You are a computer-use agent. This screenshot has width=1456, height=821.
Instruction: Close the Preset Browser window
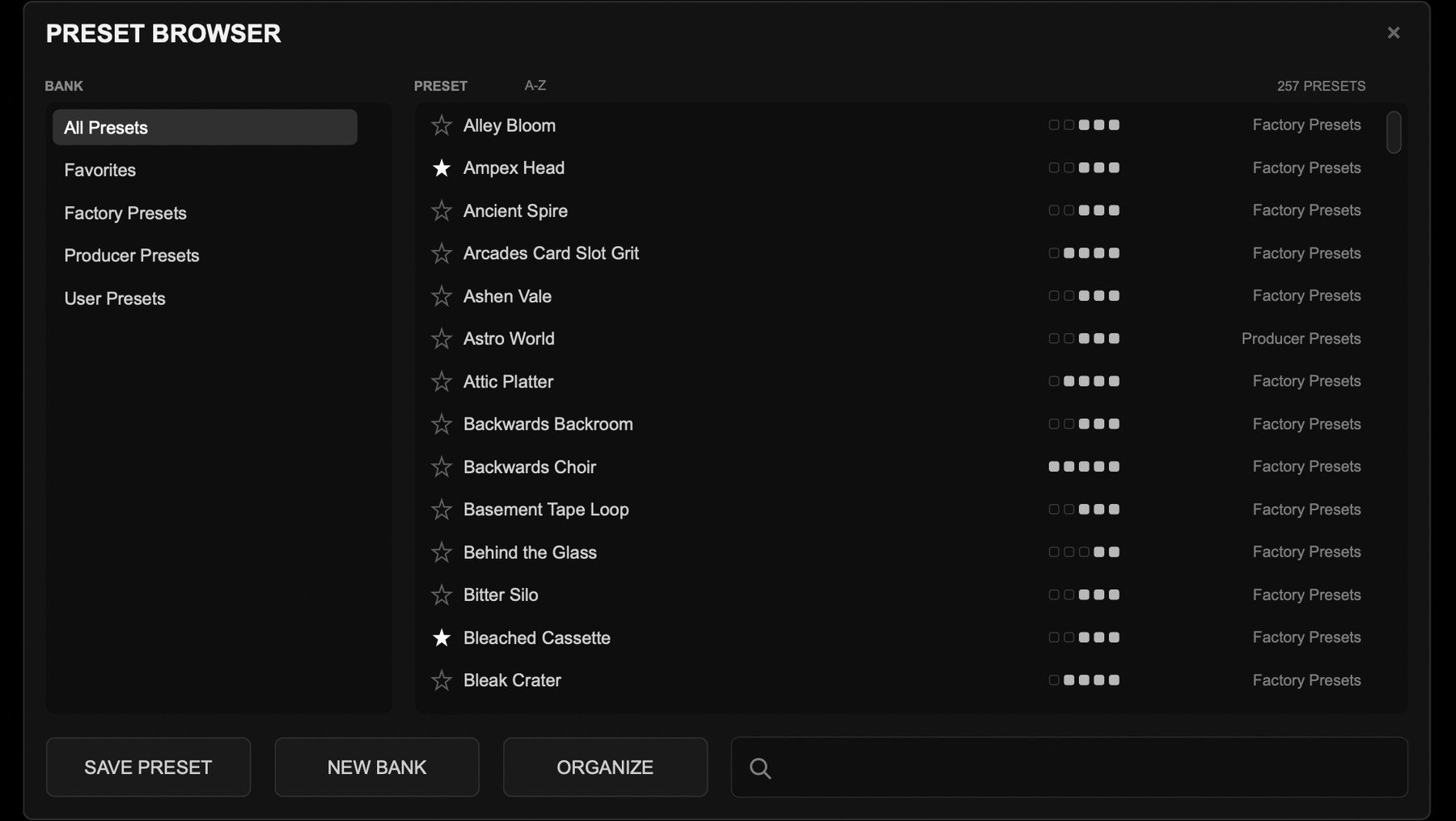1393,32
